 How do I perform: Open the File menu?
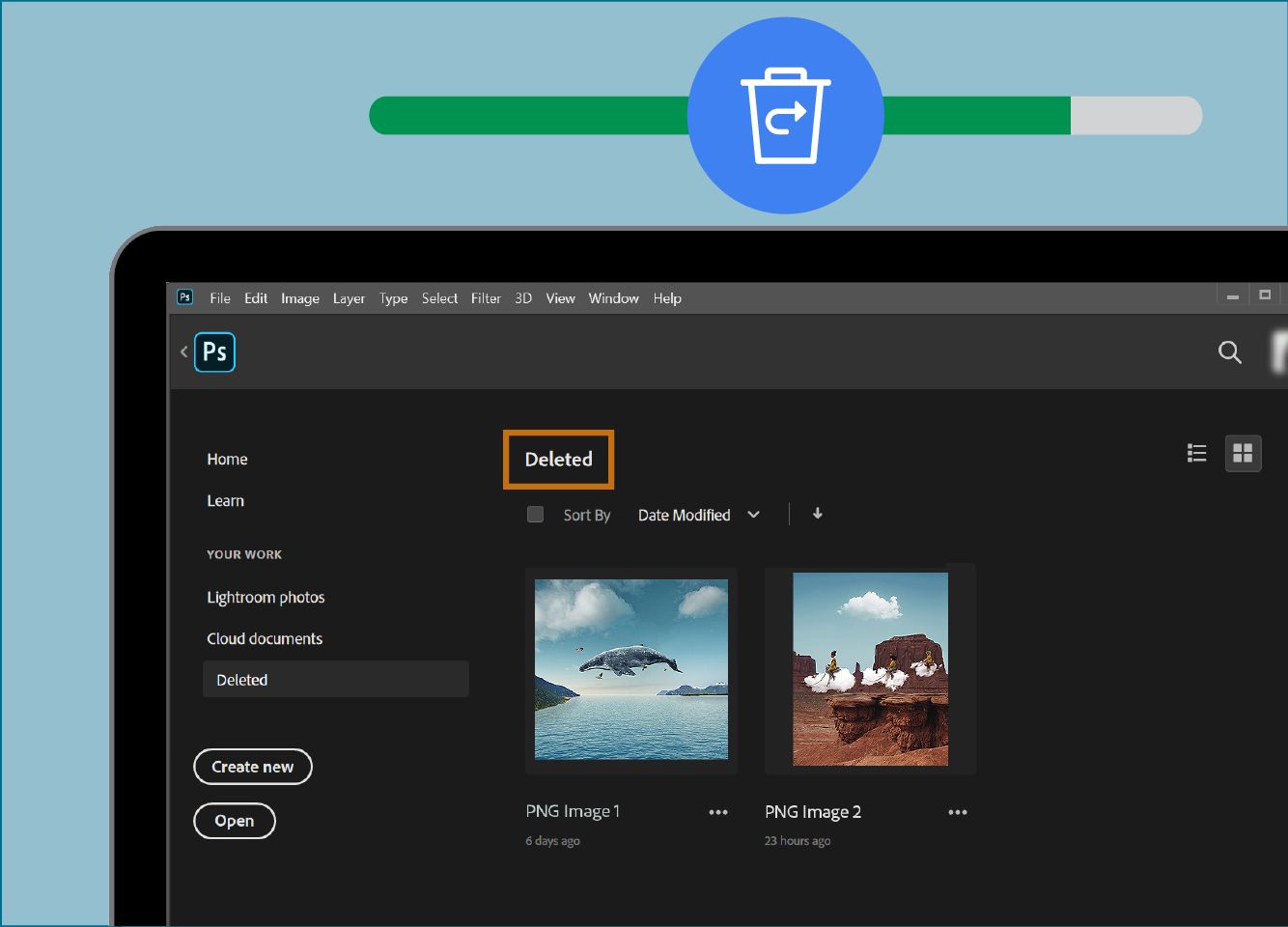pos(220,298)
